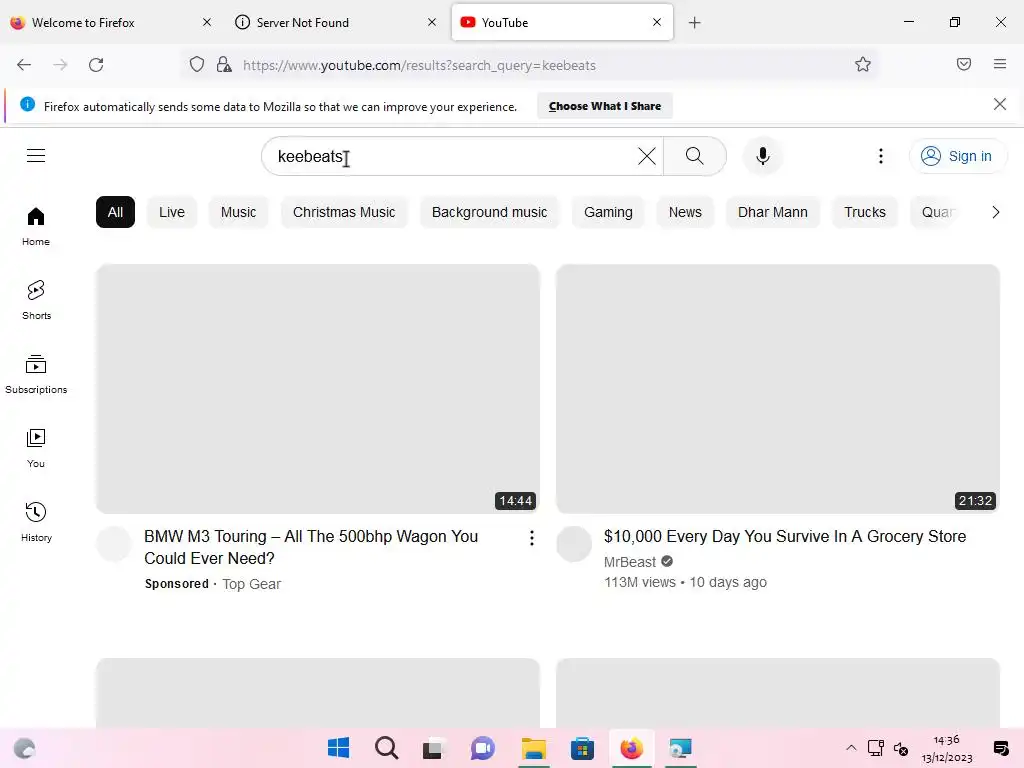Click the YouTube search magnifier button
The image size is (1024, 768).
tap(694, 156)
